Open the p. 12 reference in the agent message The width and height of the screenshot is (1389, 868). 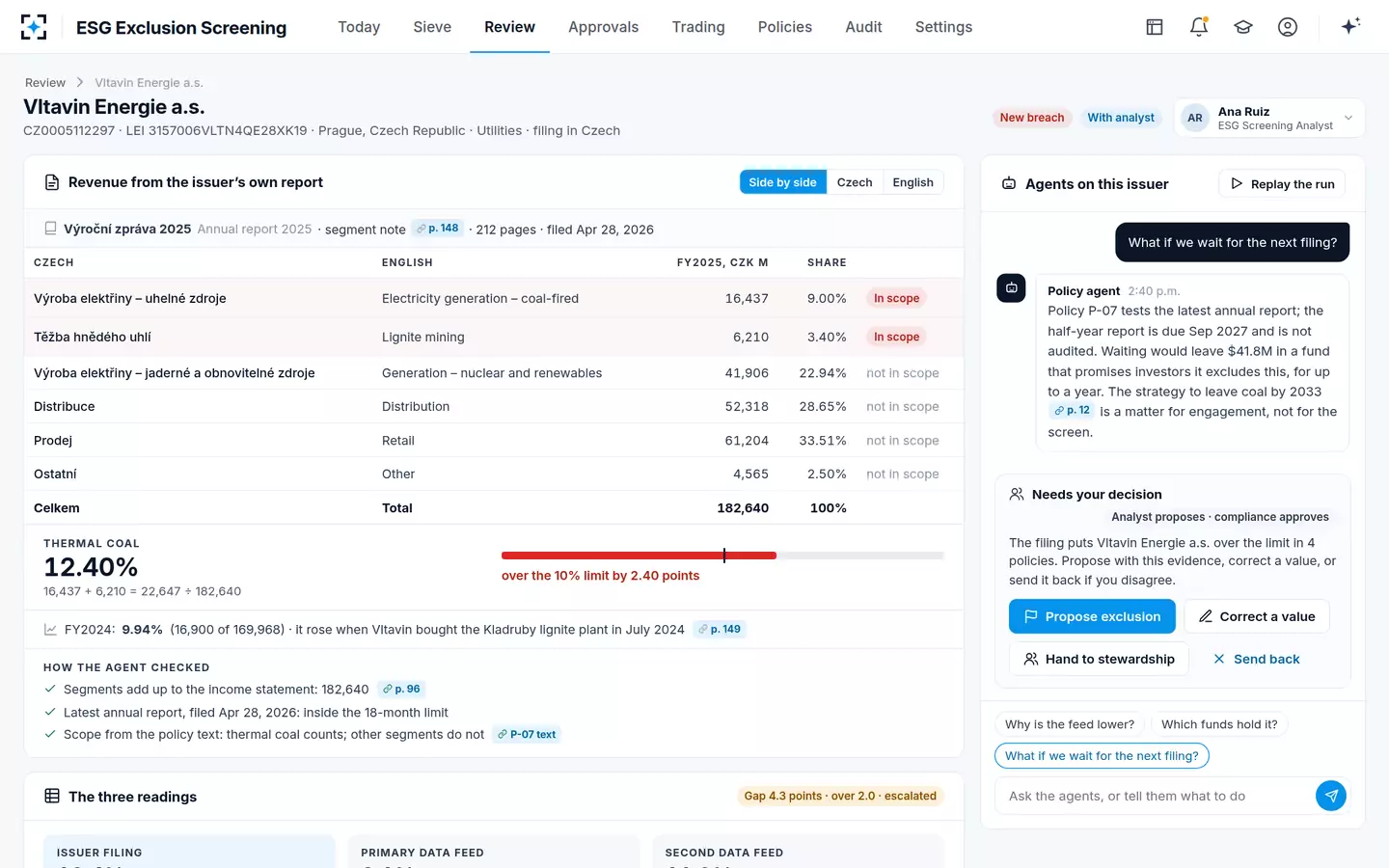(1072, 411)
